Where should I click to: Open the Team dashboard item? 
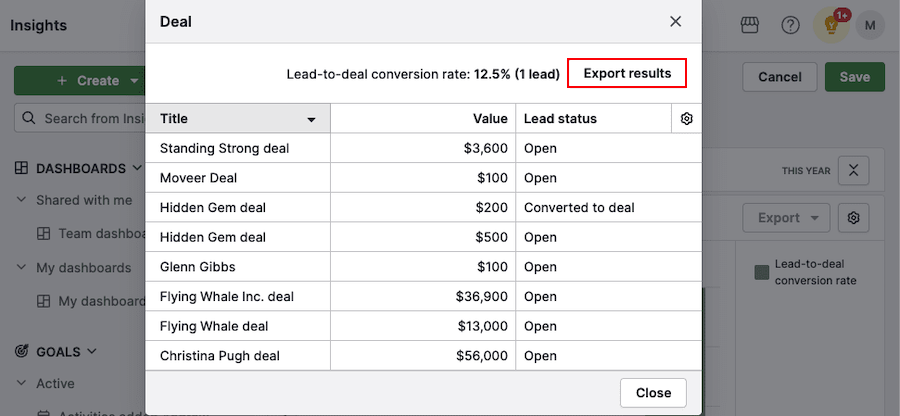point(95,233)
